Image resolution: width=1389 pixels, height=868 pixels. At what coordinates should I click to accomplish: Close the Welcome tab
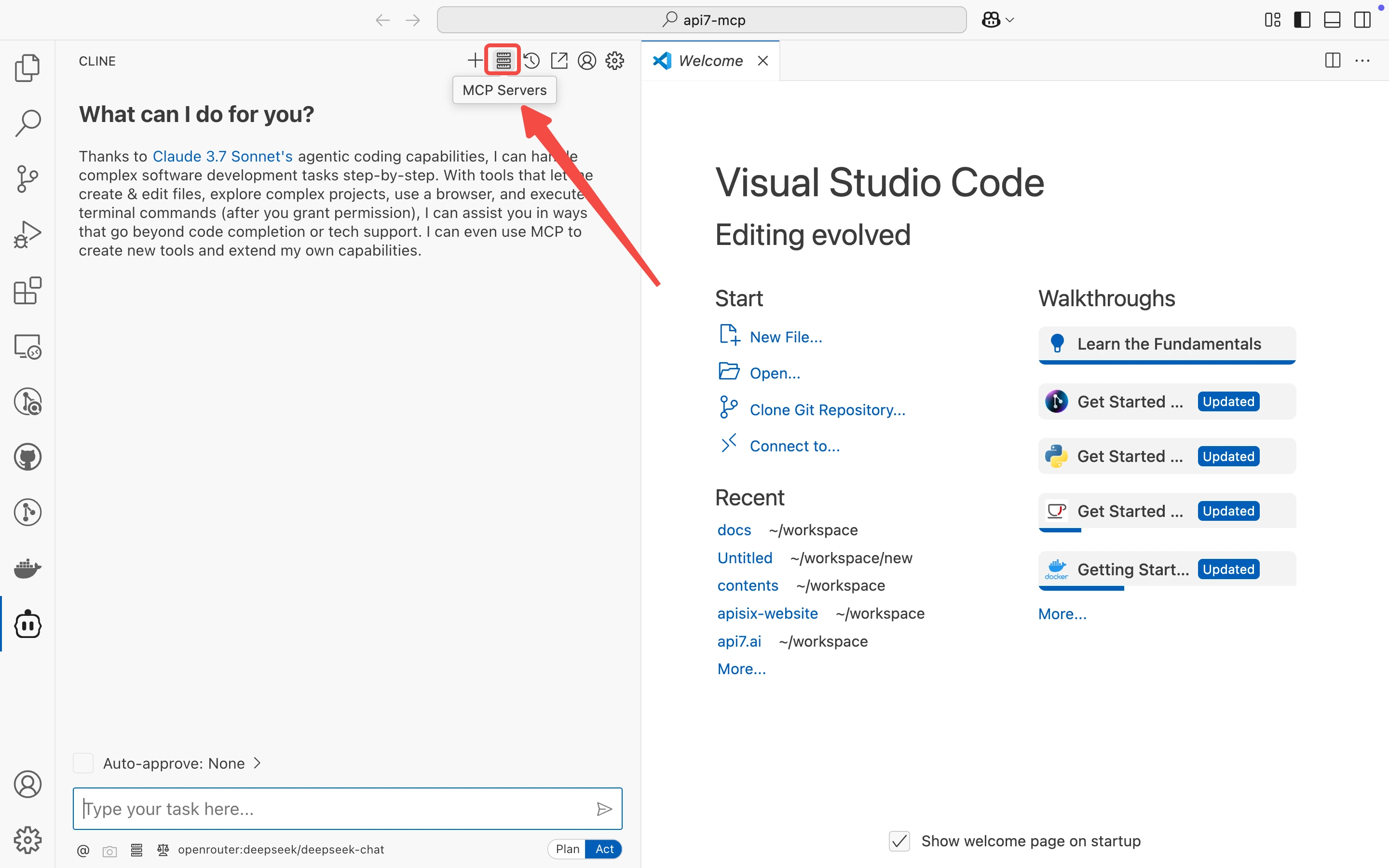(x=763, y=60)
